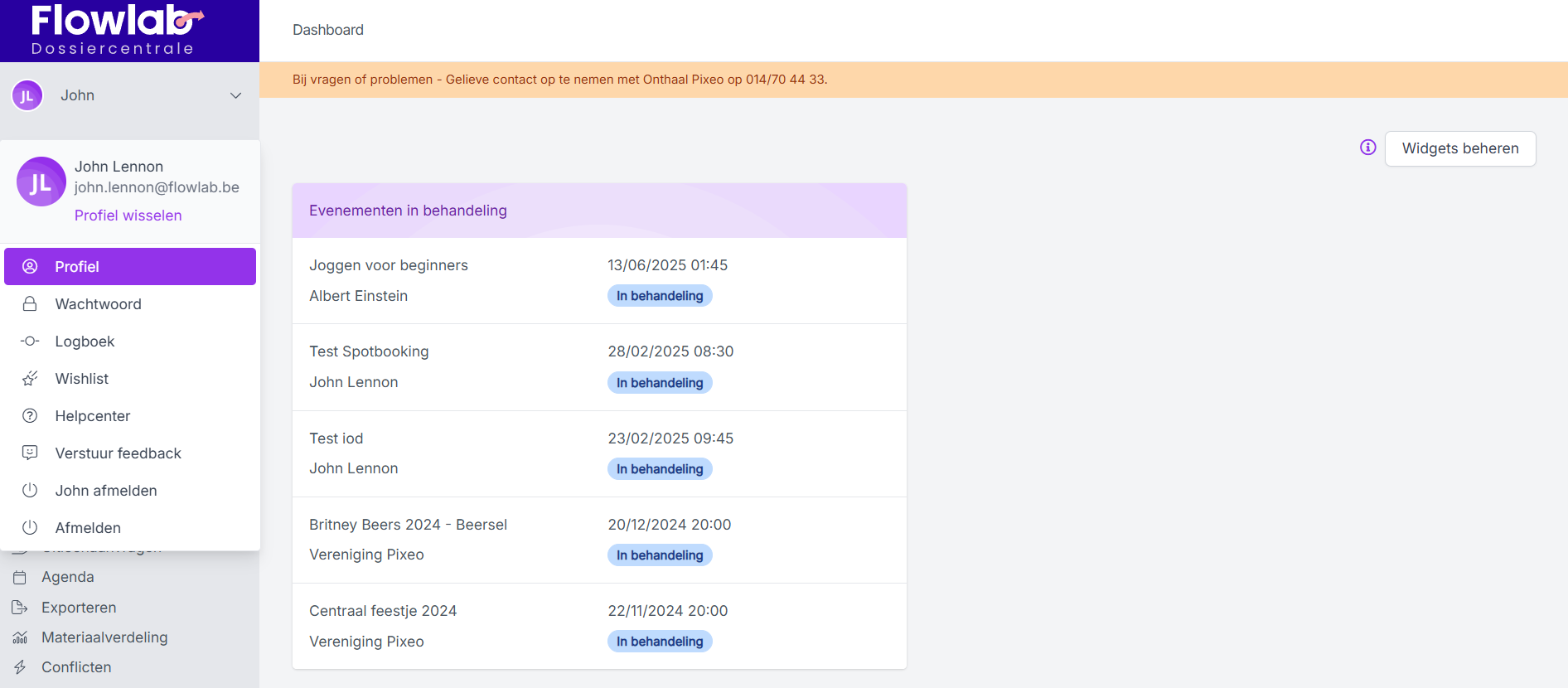
Task: Click the power icon beside John afmelden
Action: [30, 491]
